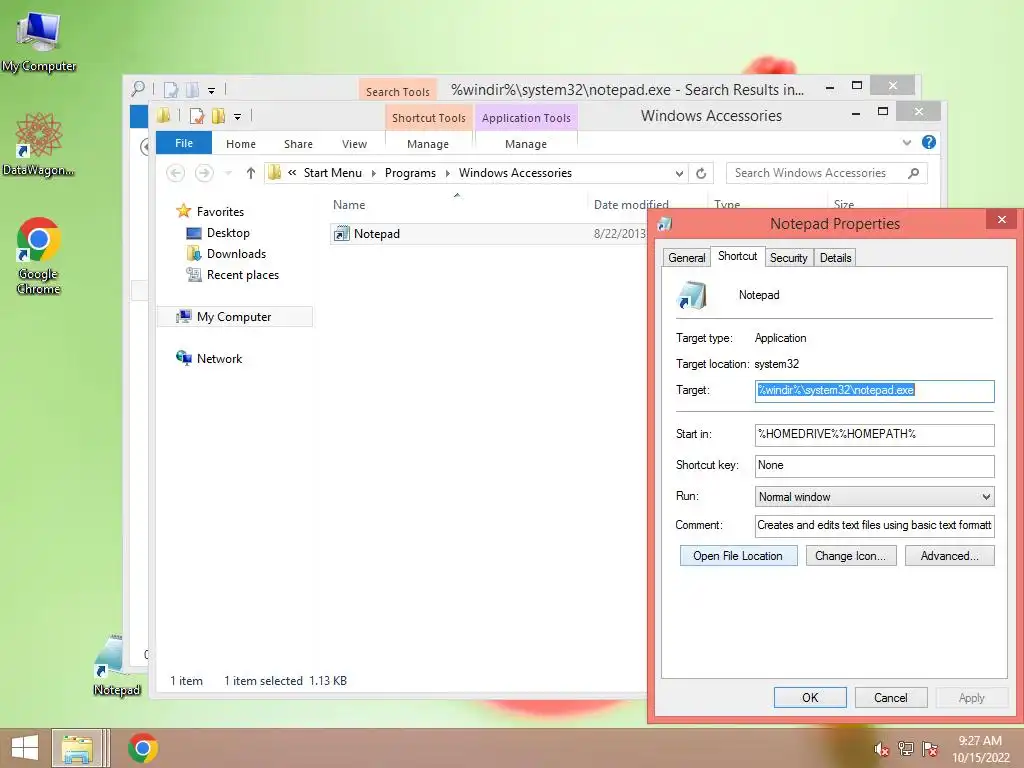Switch to the Share ribbon tab
Image resolution: width=1024 pixels, height=768 pixels.
pyautogui.click(x=298, y=144)
